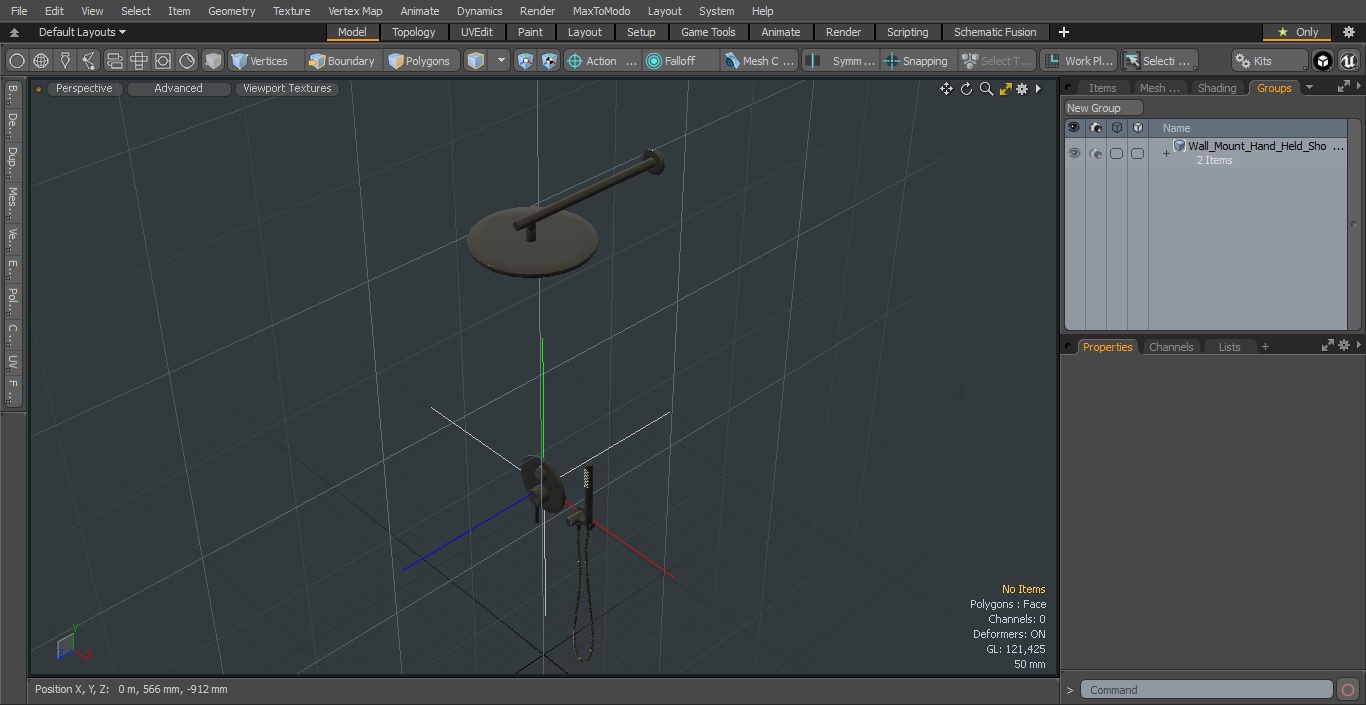Add new layout tab with plus
This screenshot has width=1366, height=705.
tap(1063, 32)
